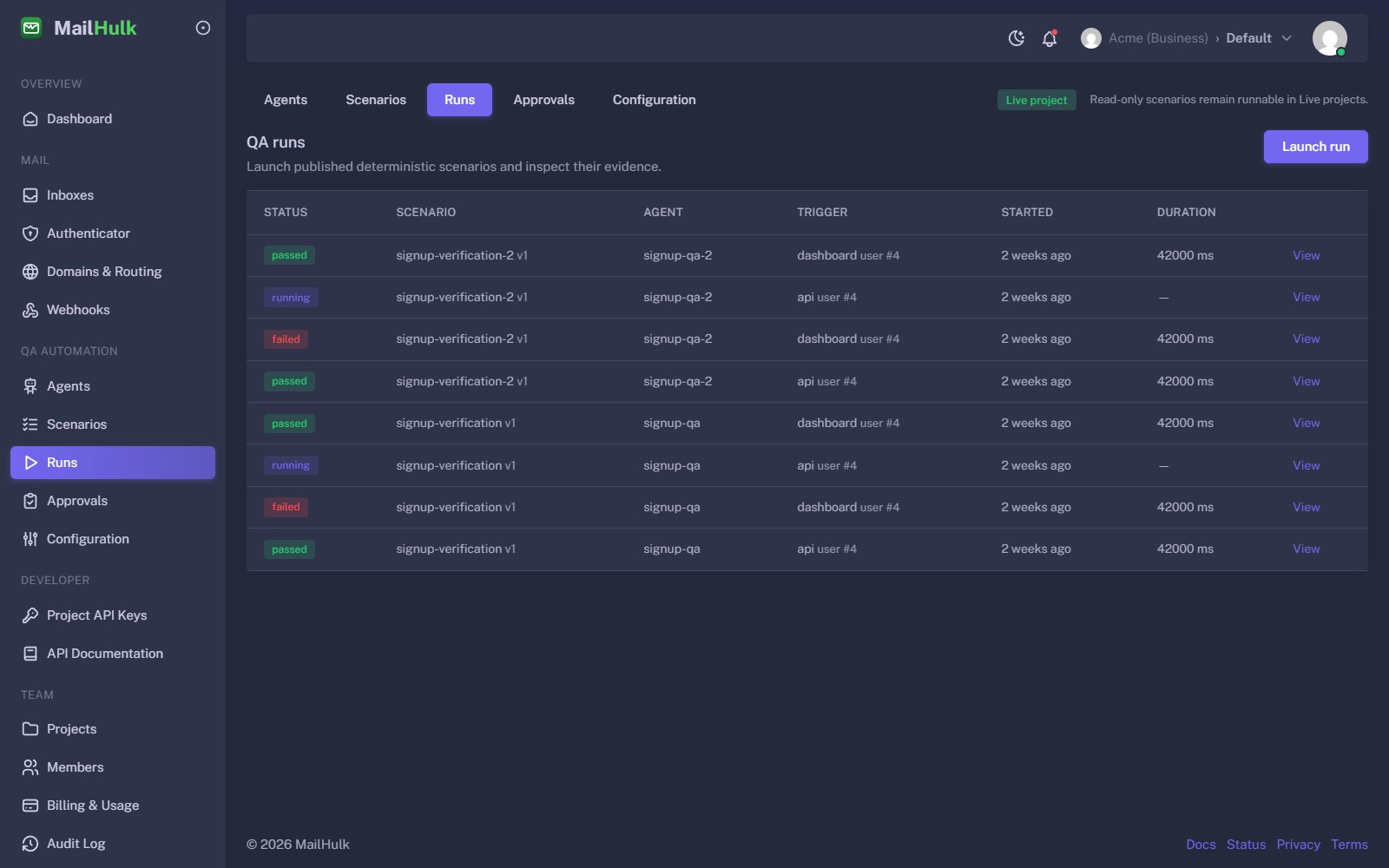Click Billing & Usage card icon

(30, 806)
